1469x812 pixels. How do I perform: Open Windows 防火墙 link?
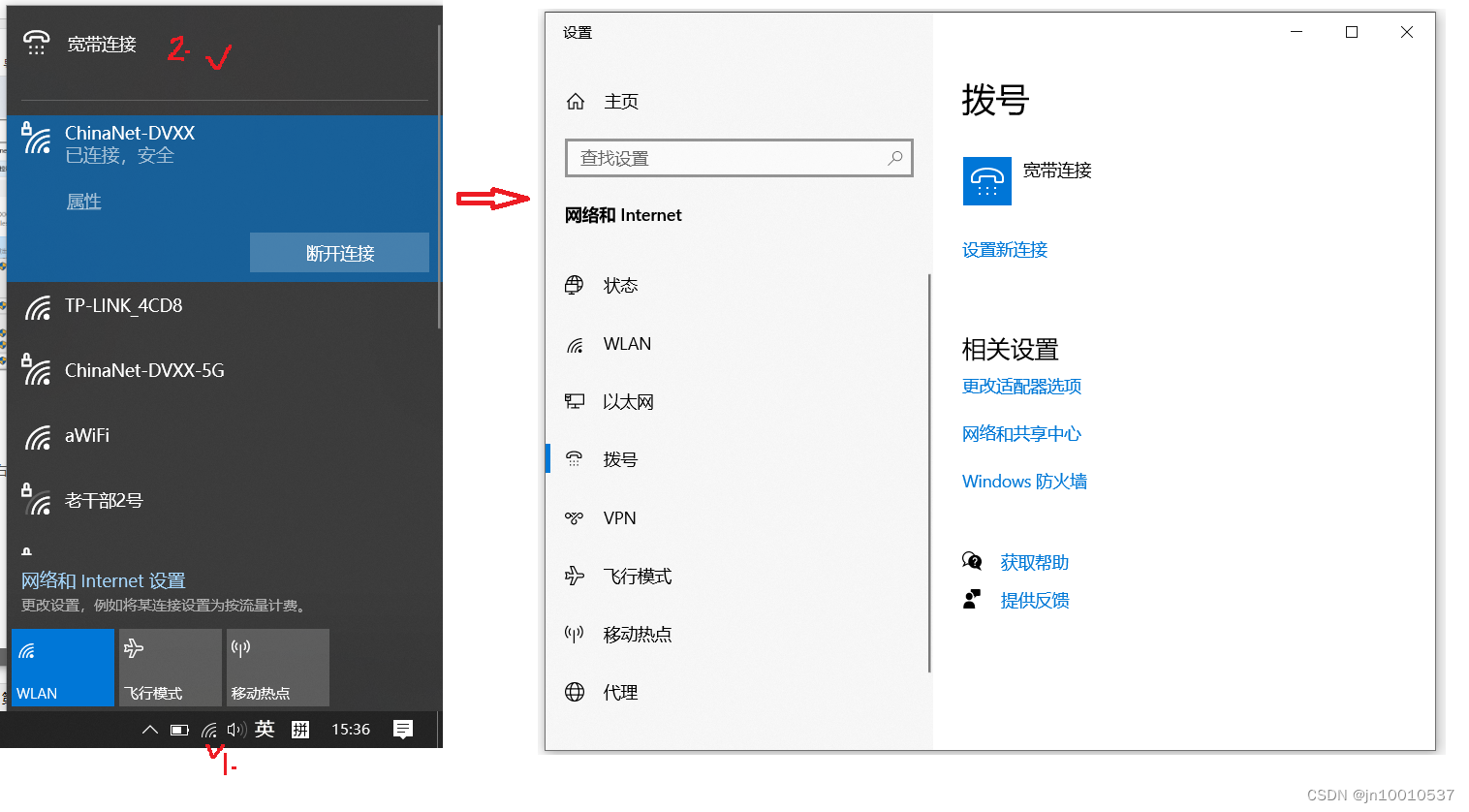click(x=1024, y=481)
